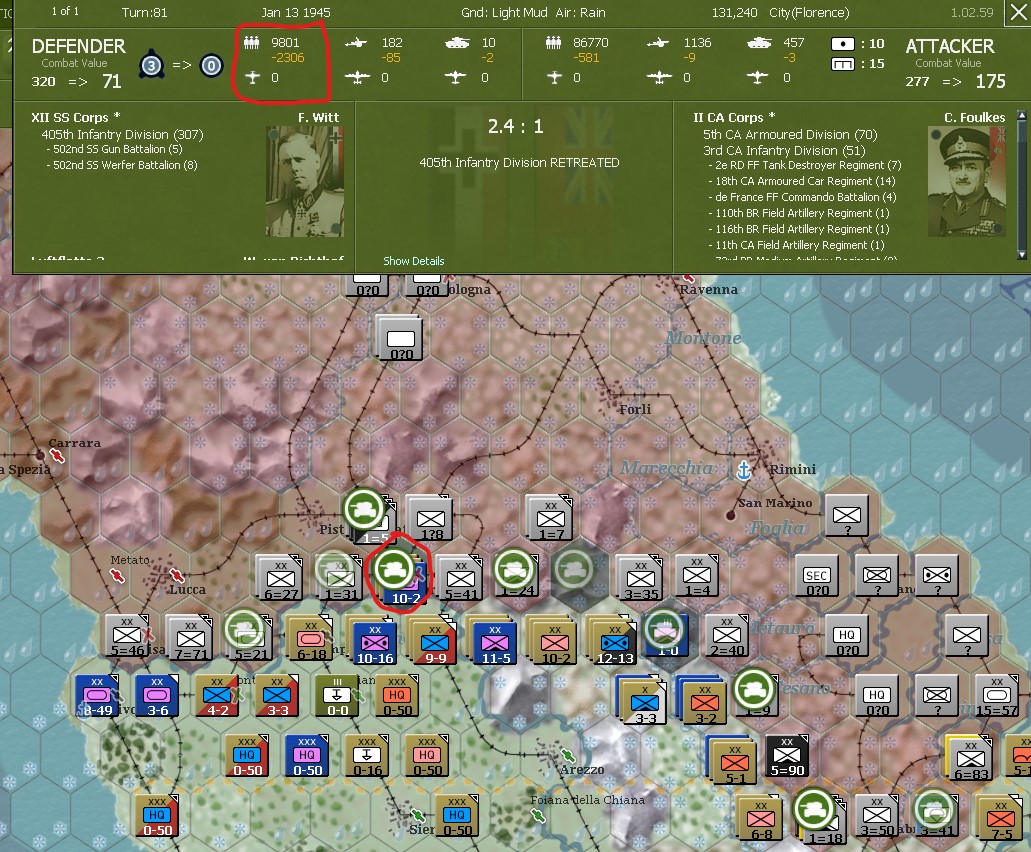Viewport: 1031px width, 852px height.
Task: Click the fort level badge showing 3
Action: [x=150, y=65]
